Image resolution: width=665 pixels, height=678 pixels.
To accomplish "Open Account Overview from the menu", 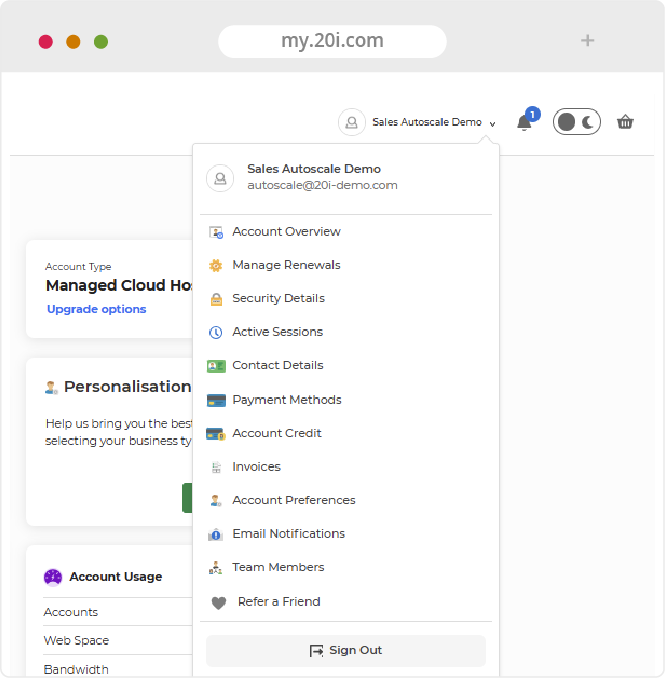I will [286, 232].
